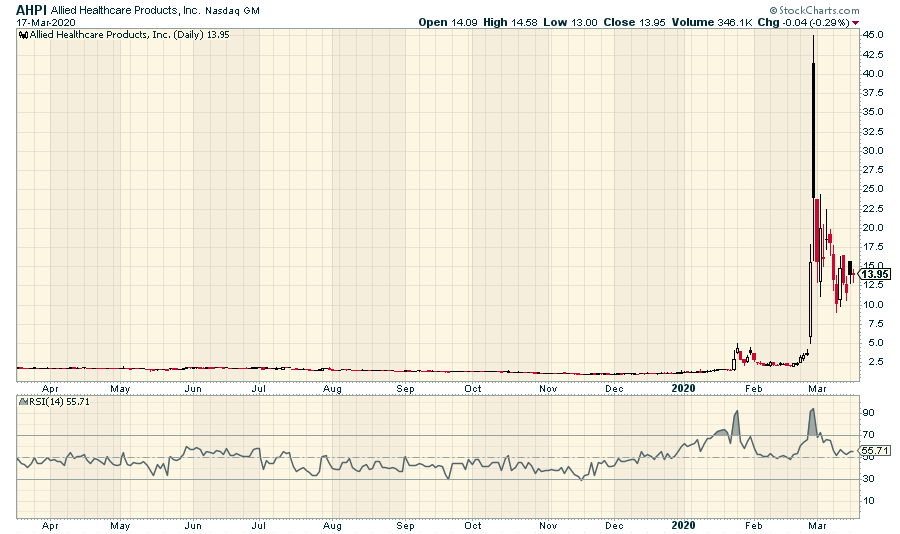
Task: Click the 25.0 price axis label
Action: point(873,188)
